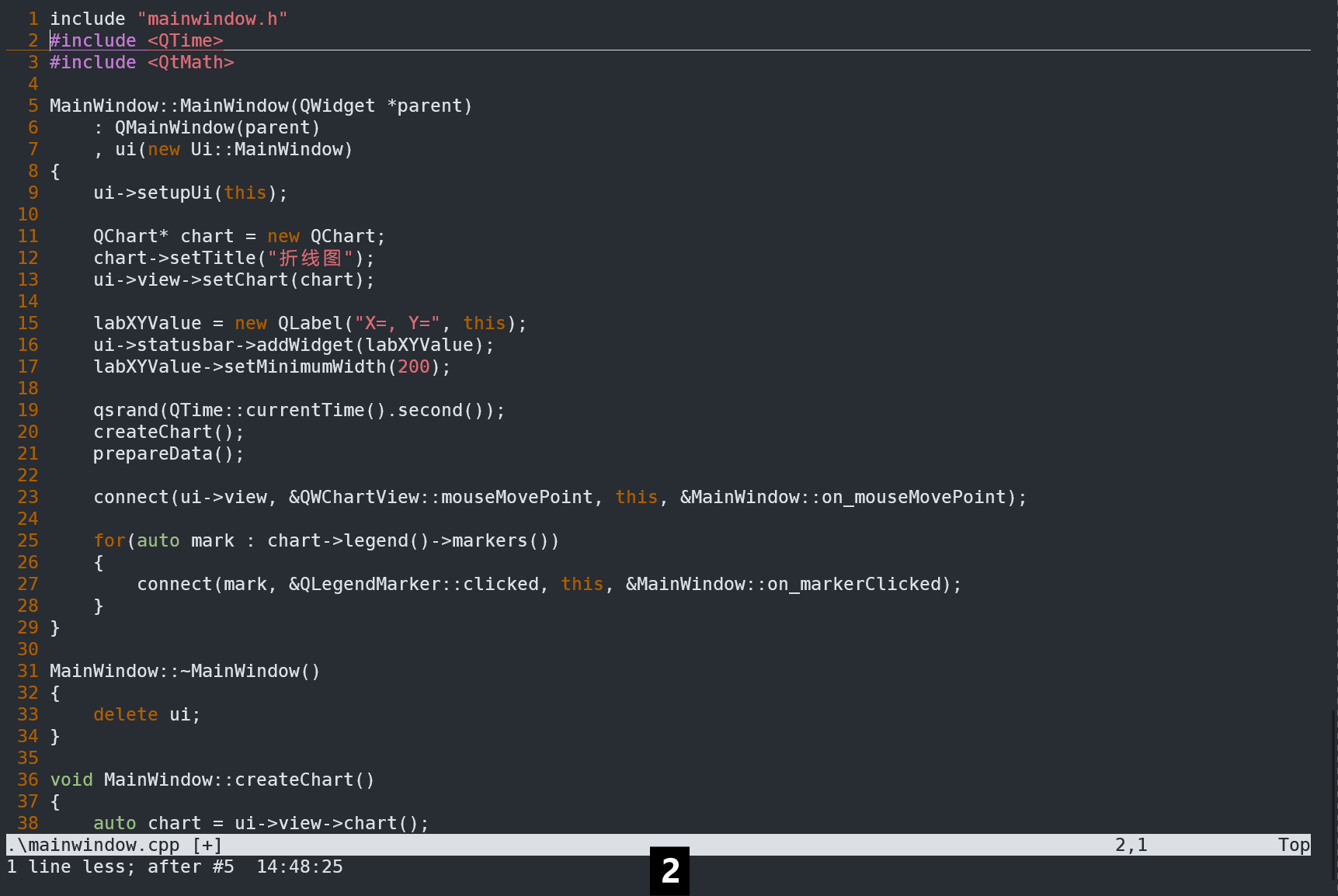This screenshot has width=1338, height=896.
Task: Click timestamp "14:48:25" in command line
Action: click(x=300, y=866)
